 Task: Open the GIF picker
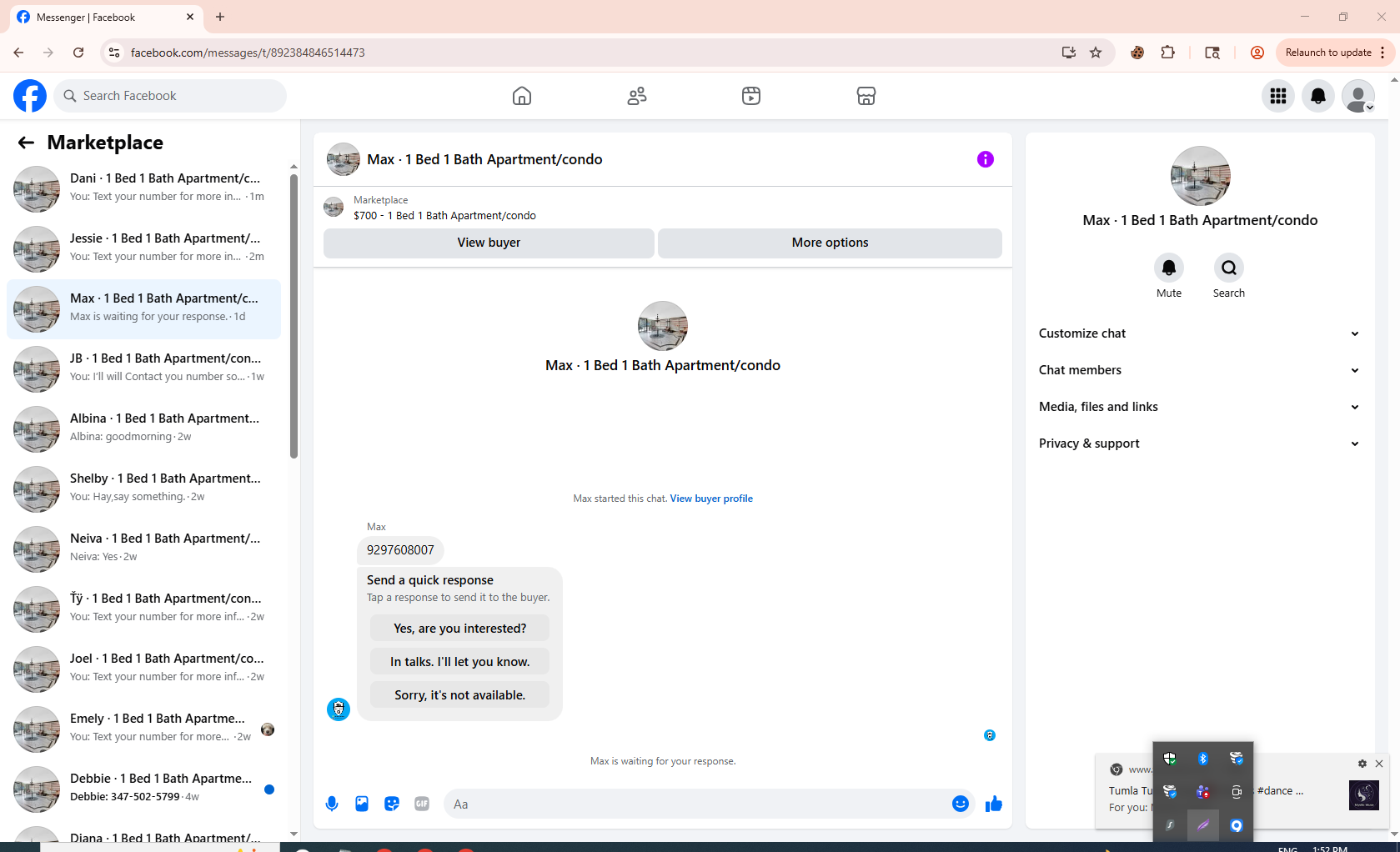coord(422,804)
